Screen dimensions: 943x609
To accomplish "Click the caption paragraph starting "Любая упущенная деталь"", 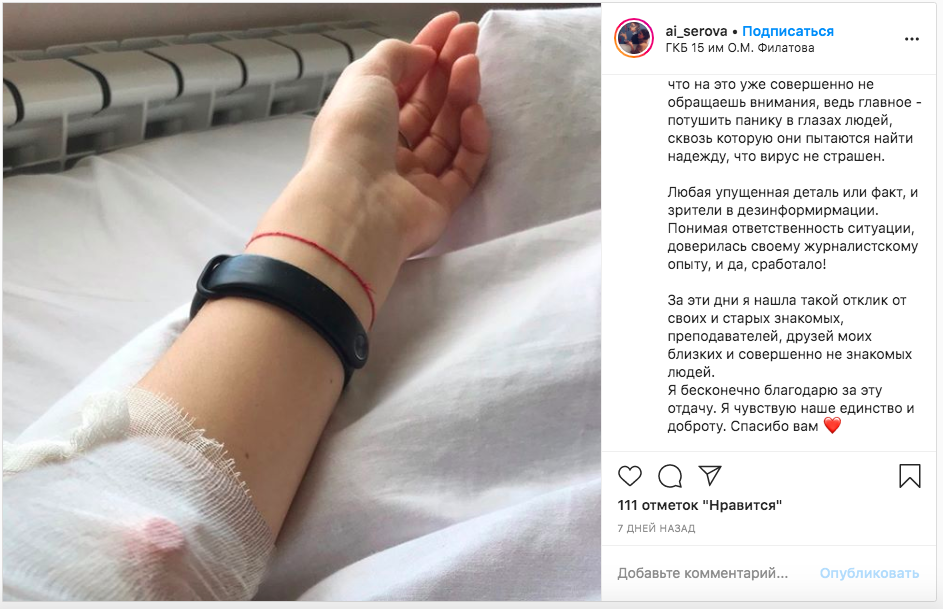I will pyautogui.click(x=793, y=228).
